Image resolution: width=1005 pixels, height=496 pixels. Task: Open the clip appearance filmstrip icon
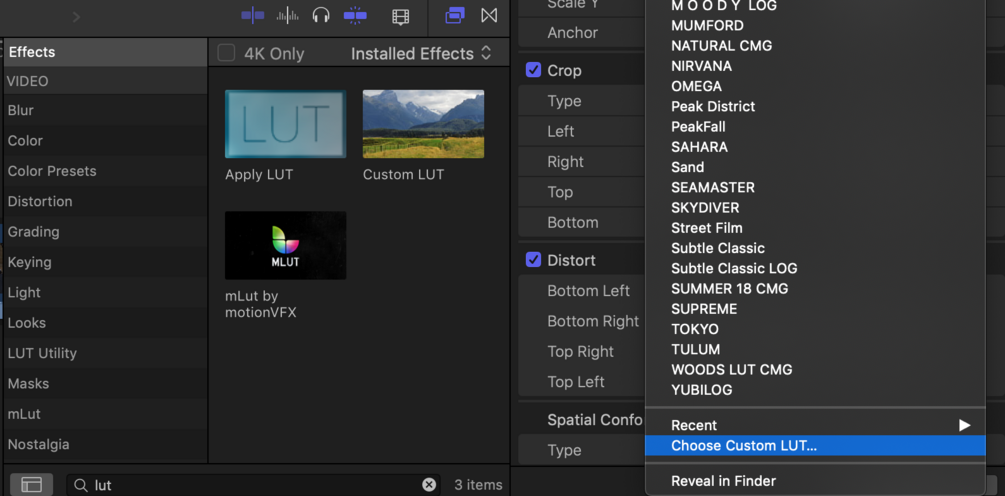[401, 17]
